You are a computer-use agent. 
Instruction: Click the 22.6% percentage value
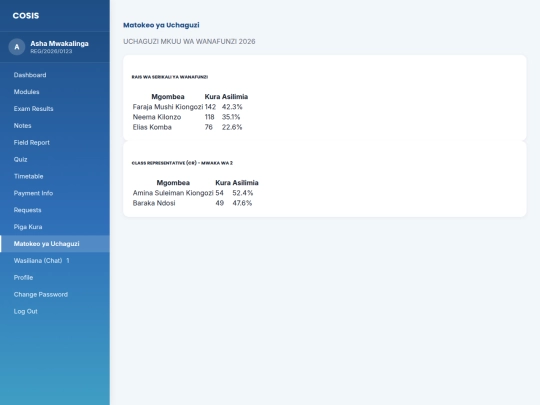coord(232,127)
